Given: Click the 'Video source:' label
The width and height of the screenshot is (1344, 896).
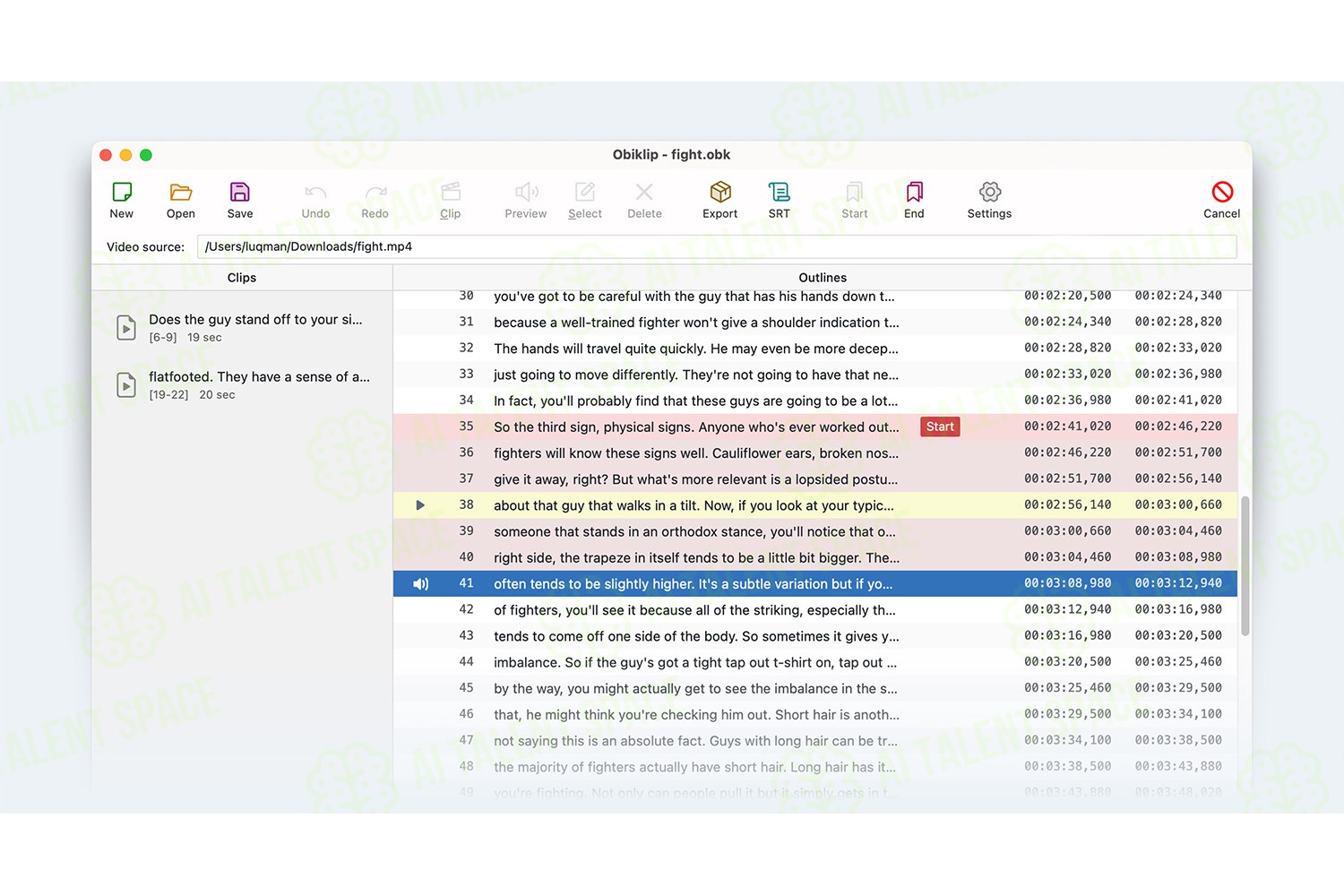Looking at the screenshot, I should [x=145, y=247].
